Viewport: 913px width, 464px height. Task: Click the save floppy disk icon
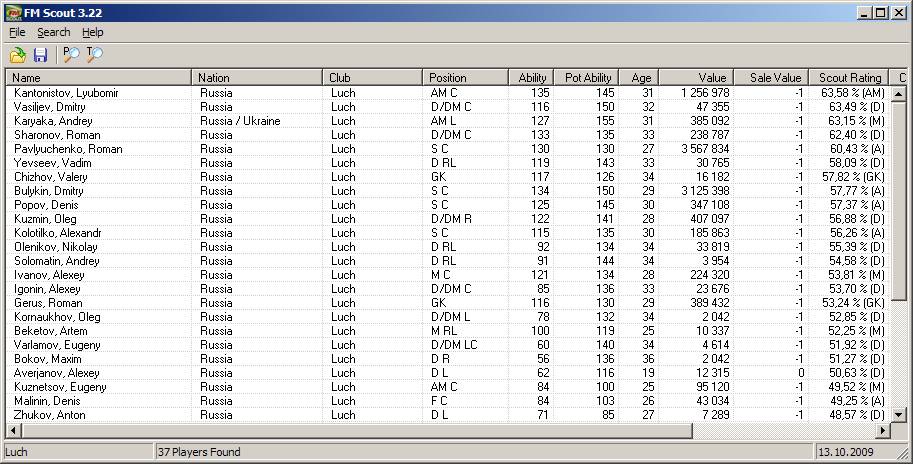[x=40, y=55]
